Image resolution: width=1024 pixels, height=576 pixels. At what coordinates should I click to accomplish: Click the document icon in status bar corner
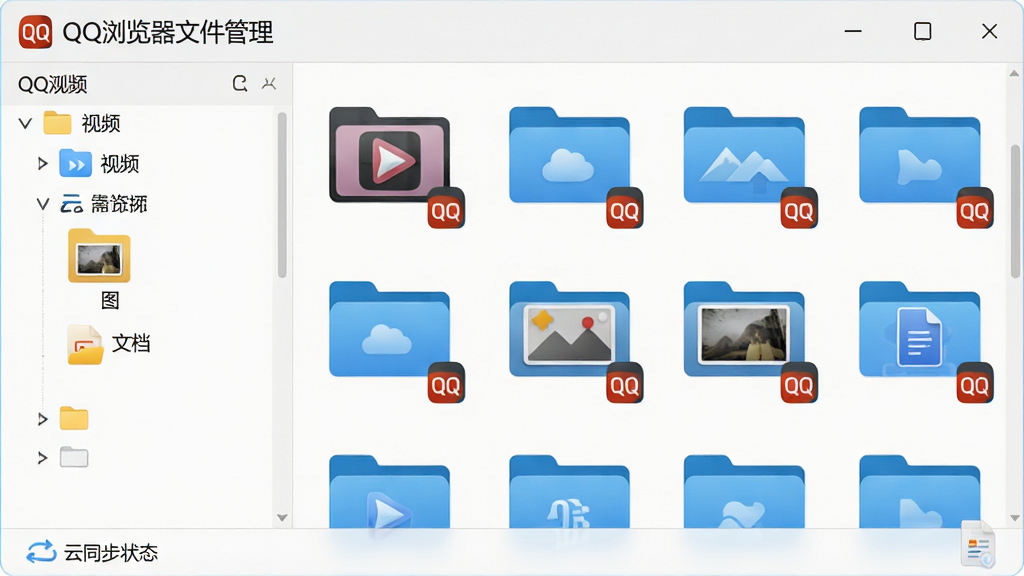pyautogui.click(x=978, y=543)
